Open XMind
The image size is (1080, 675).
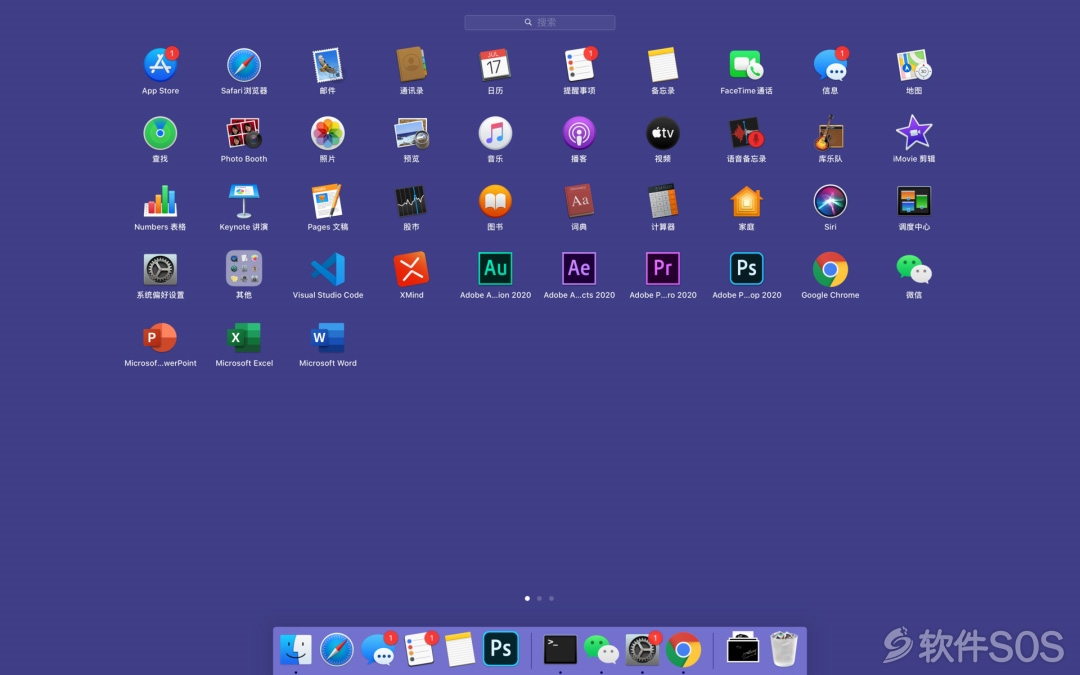tap(411, 269)
